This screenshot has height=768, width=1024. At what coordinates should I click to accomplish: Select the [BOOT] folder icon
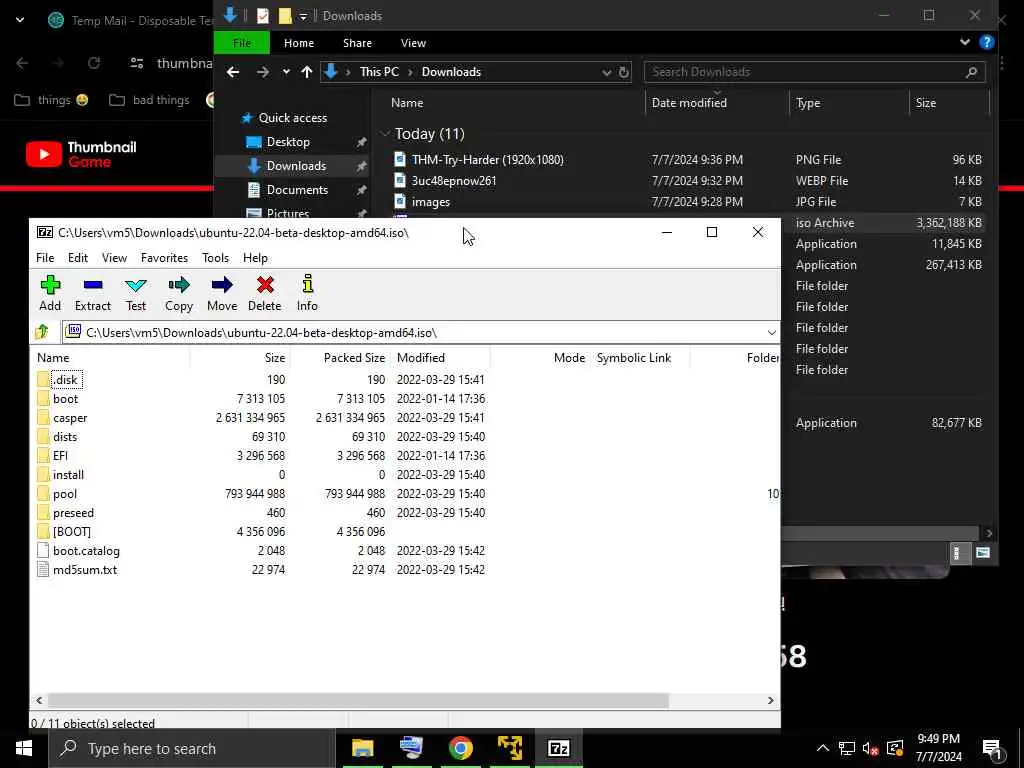pyautogui.click(x=43, y=532)
